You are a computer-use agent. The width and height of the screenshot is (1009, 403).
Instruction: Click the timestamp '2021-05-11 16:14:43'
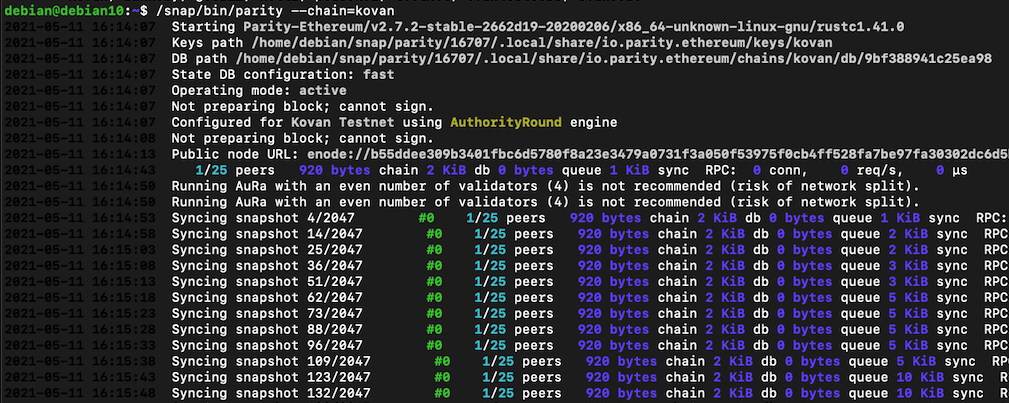pos(79,170)
